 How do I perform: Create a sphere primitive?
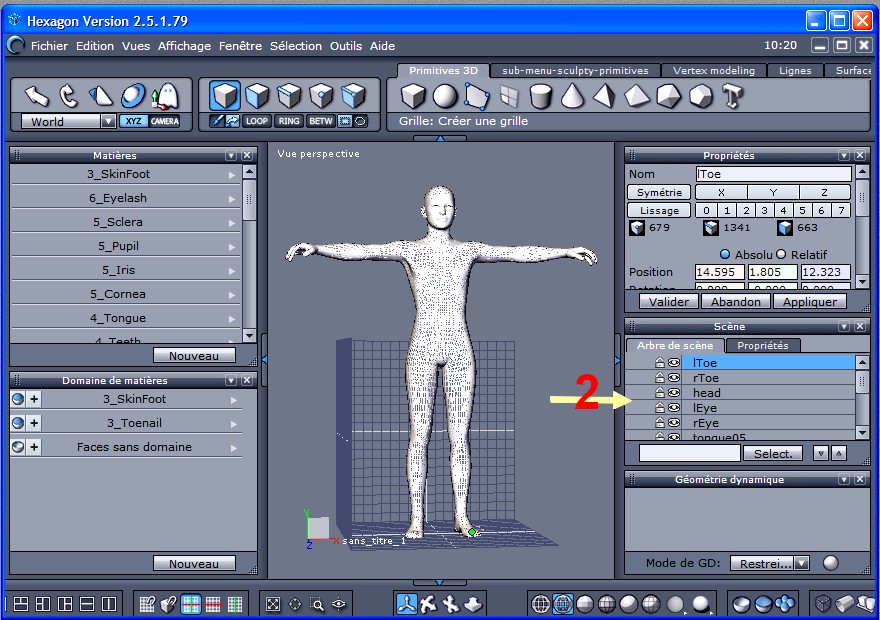pyautogui.click(x=444, y=96)
